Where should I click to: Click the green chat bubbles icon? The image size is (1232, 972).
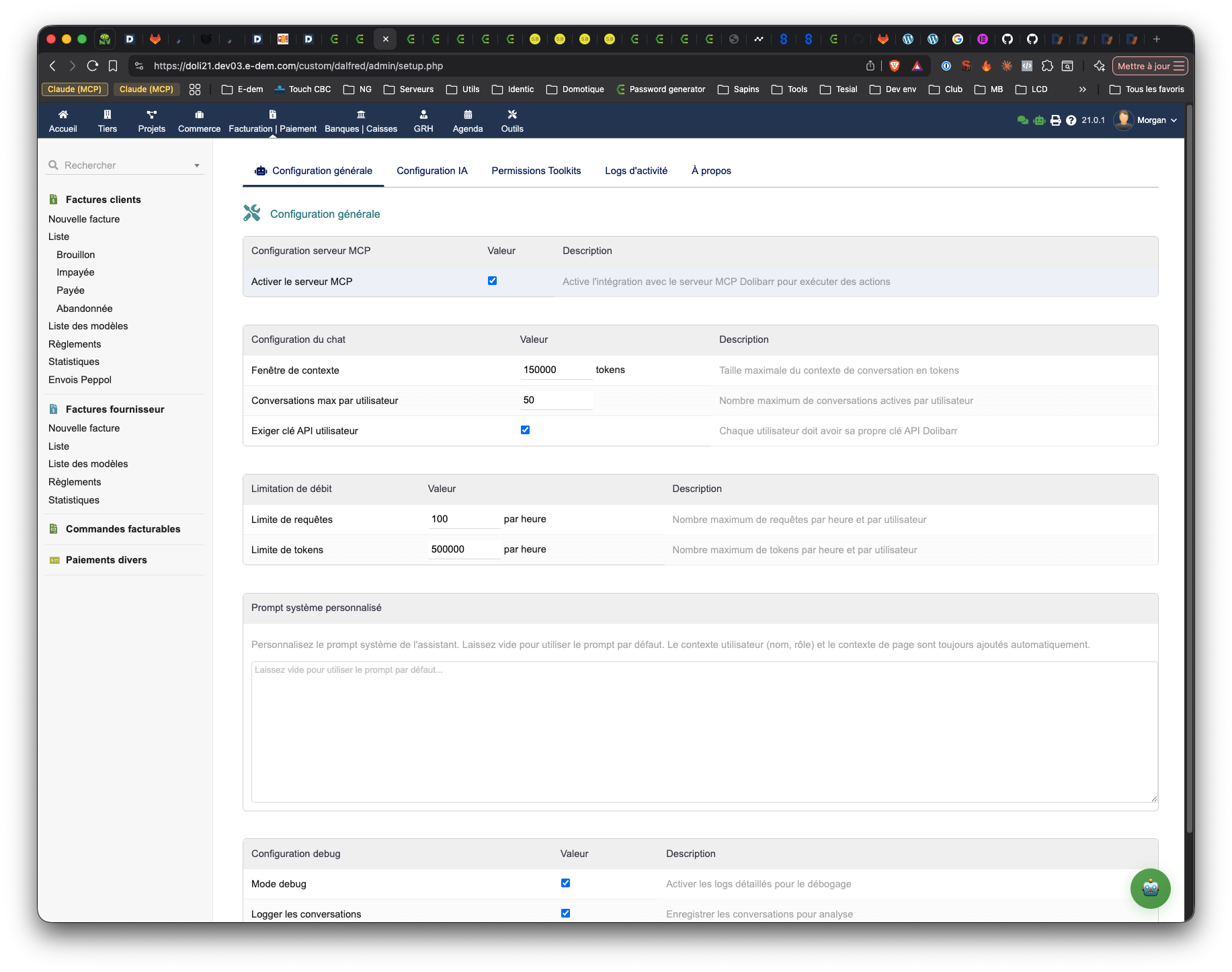click(x=1022, y=120)
